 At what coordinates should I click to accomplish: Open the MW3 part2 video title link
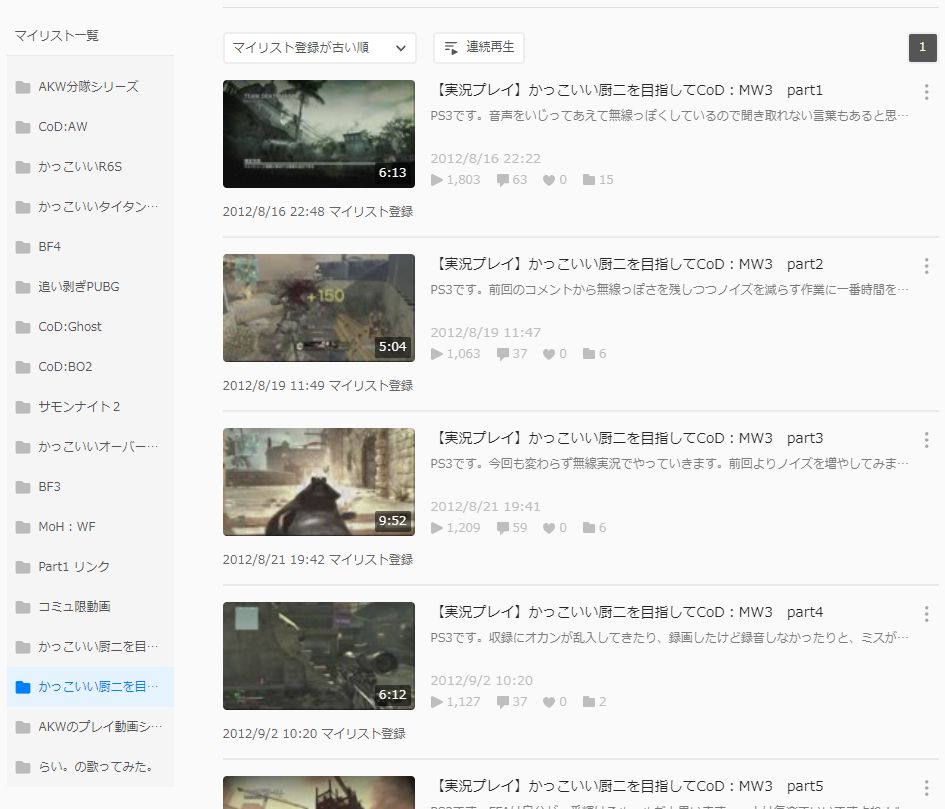pos(627,265)
